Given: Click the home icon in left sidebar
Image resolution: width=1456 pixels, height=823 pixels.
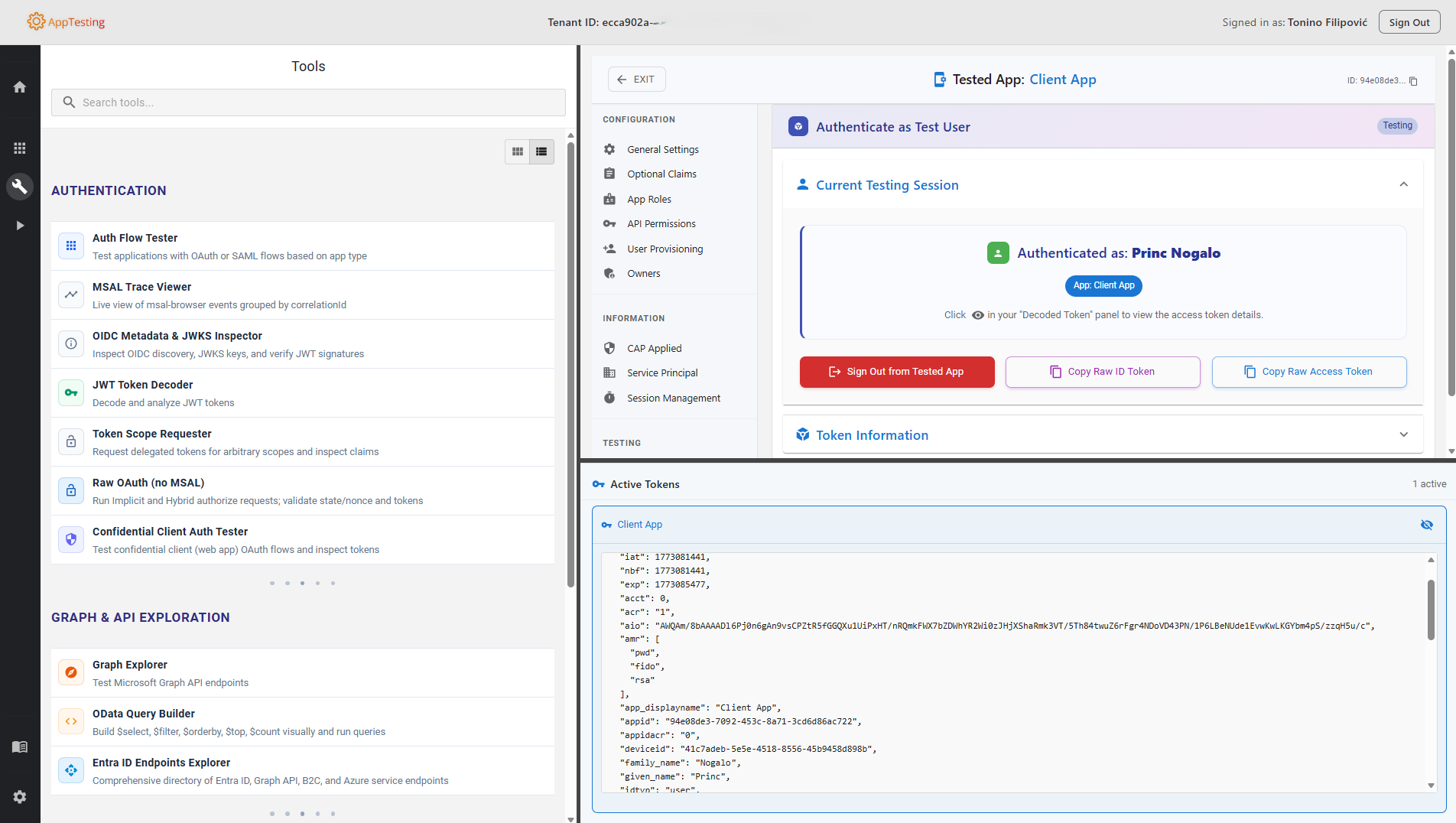Looking at the screenshot, I should pos(20,86).
